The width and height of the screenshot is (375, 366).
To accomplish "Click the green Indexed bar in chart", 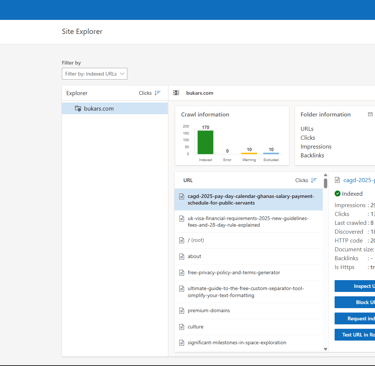I will pyautogui.click(x=205, y=142).
